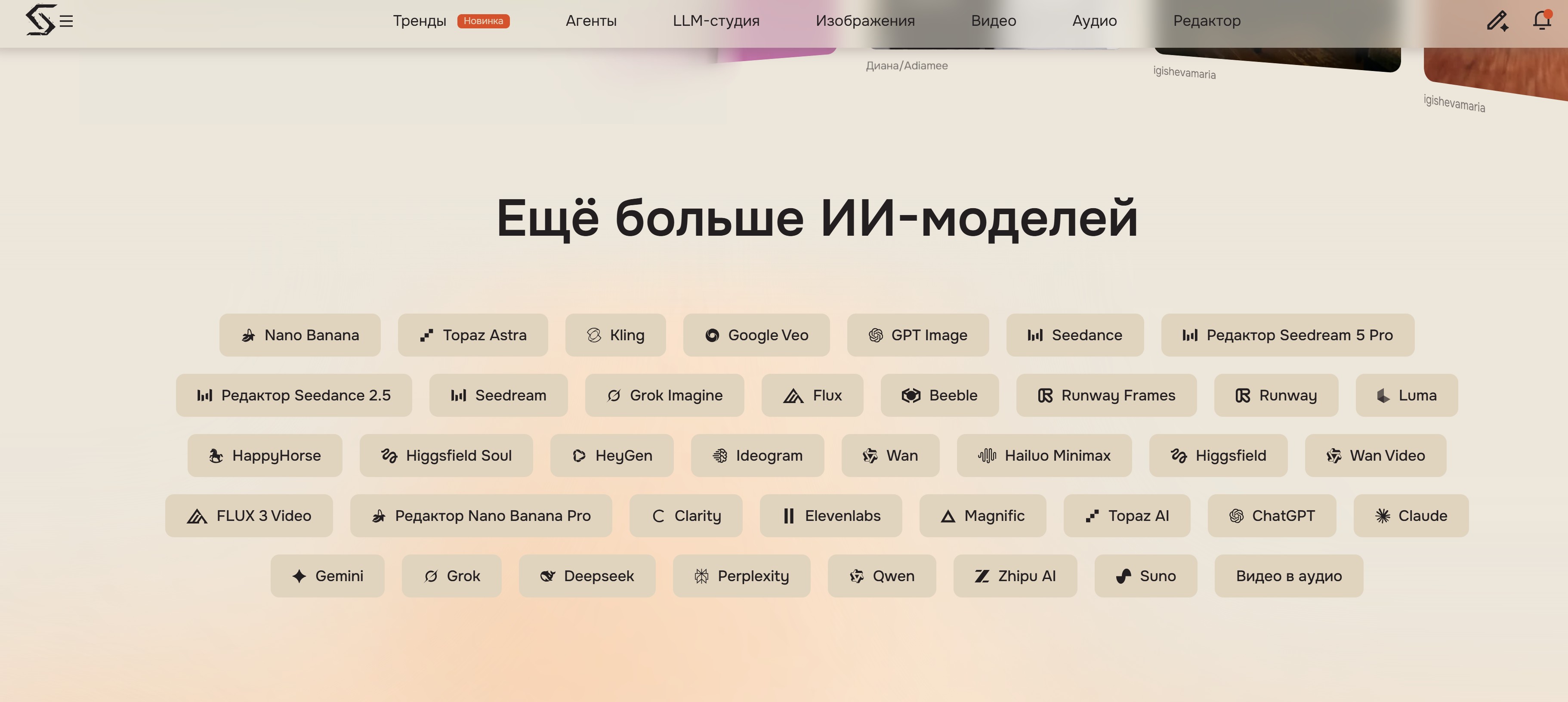Click the Kling logo icon
The image size is (1568, 702).
594,335
